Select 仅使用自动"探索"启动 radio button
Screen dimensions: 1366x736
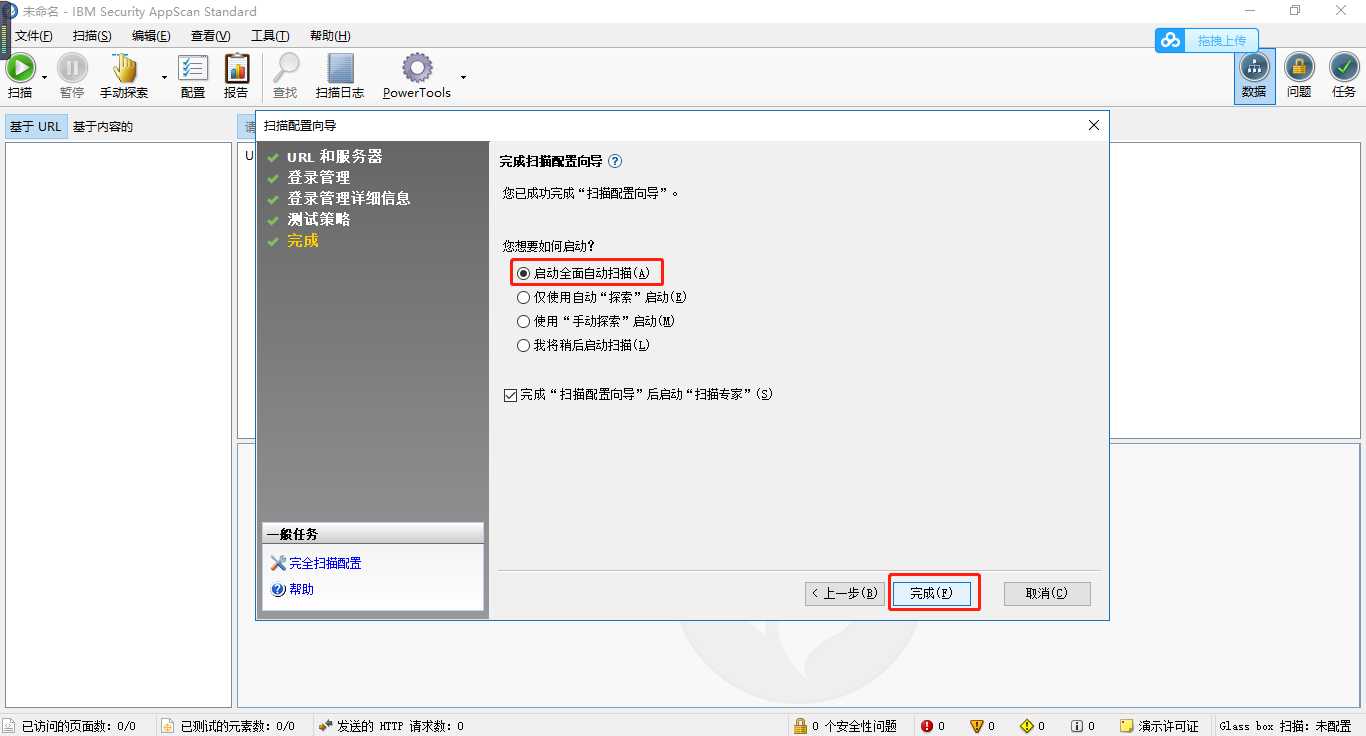[523, 297]
